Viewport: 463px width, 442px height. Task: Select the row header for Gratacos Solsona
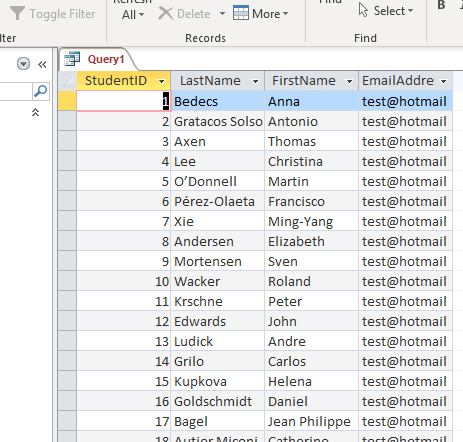coord(67,121)
